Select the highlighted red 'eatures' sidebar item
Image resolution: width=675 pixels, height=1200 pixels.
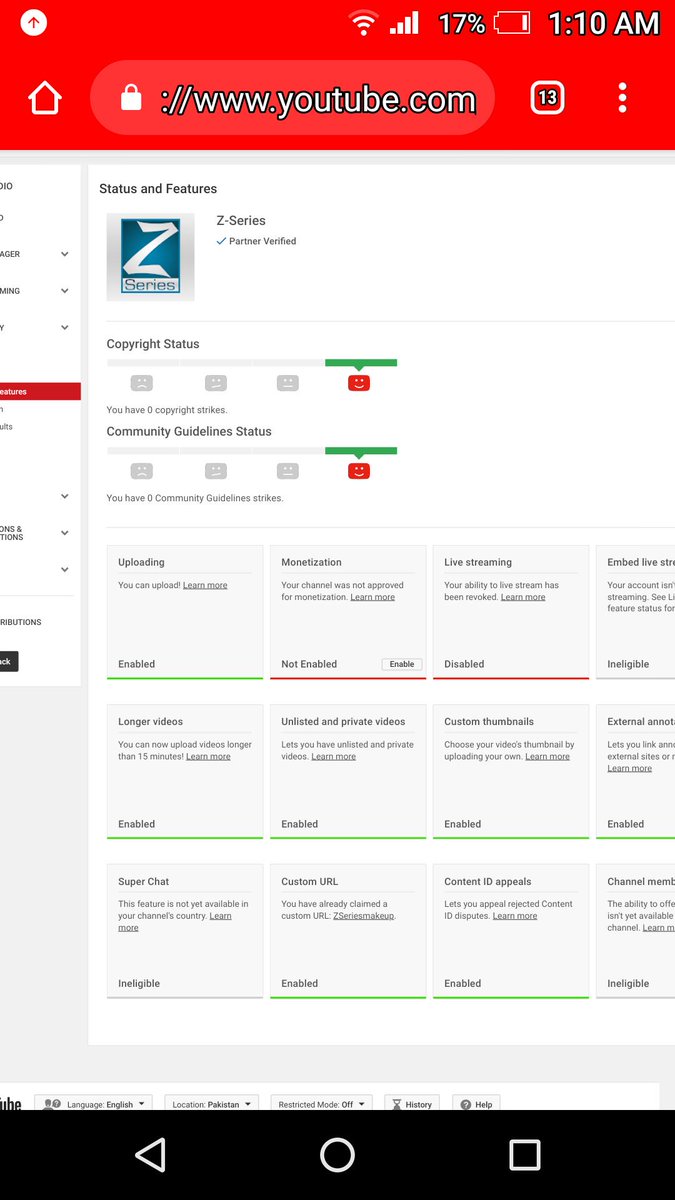pyautogui.click(x=40, y=392)
